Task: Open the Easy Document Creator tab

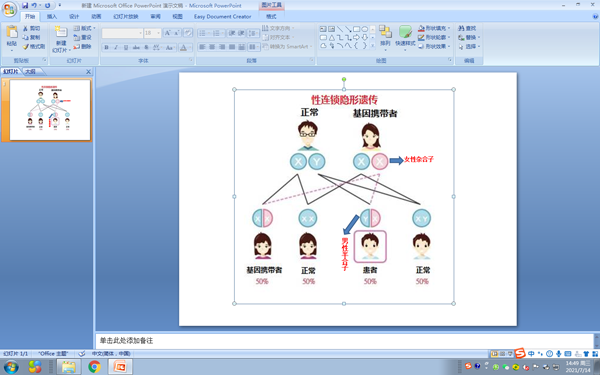Action: [222, 16]
